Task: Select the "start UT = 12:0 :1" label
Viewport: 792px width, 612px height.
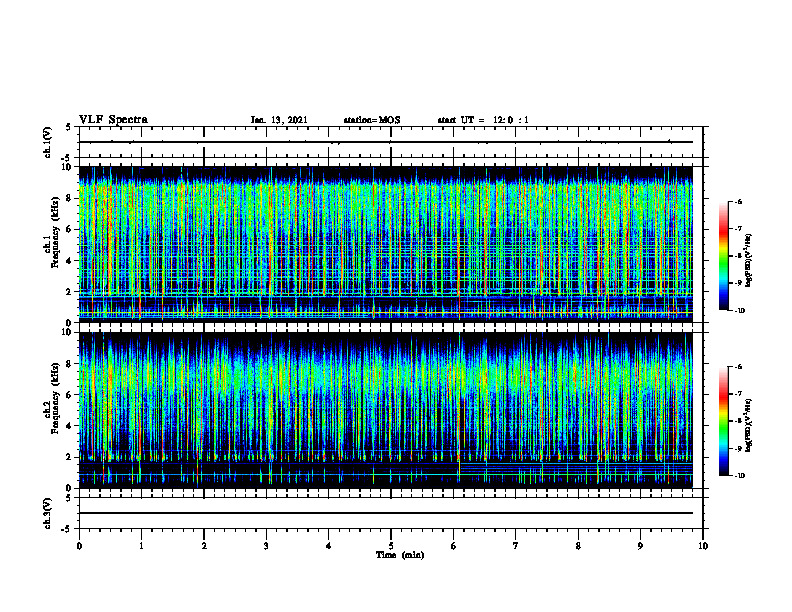Action: (x=483, y=120)
